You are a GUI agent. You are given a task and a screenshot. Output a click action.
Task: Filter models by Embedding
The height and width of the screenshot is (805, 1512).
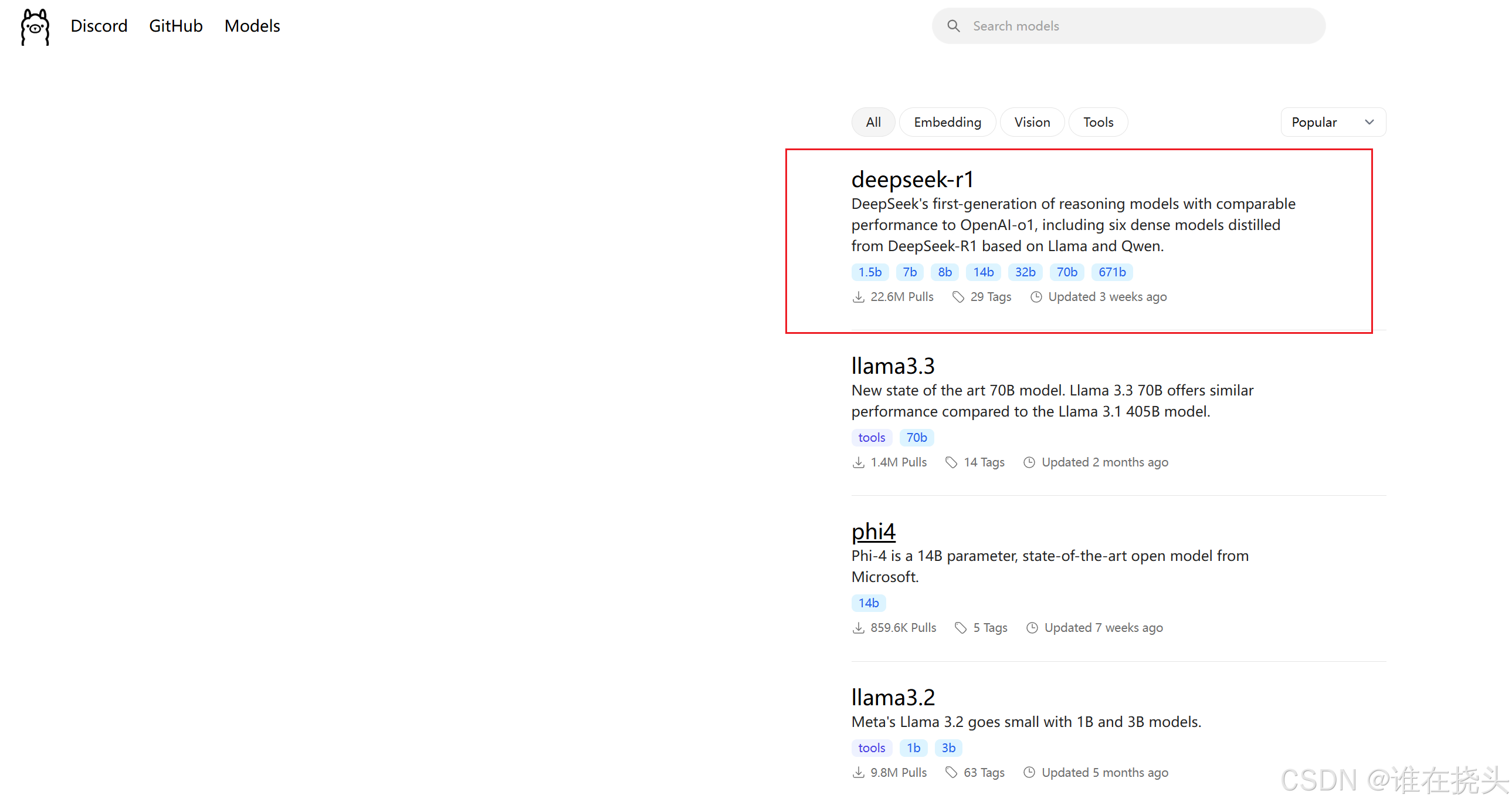click(x=947, y=122)
